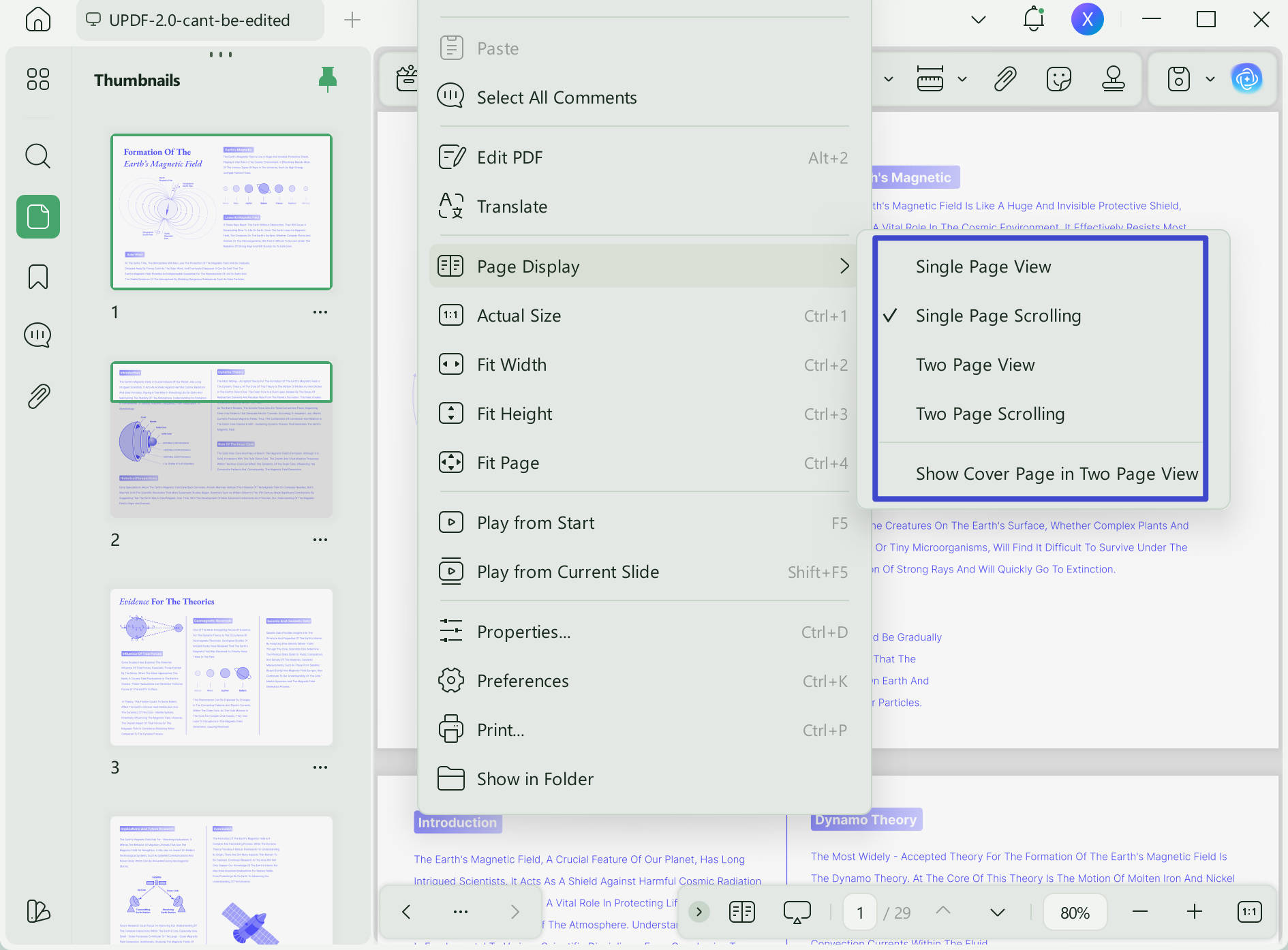Choose Edit PDF menu entry
The image size is (1288, 950).
click(644, 157)
